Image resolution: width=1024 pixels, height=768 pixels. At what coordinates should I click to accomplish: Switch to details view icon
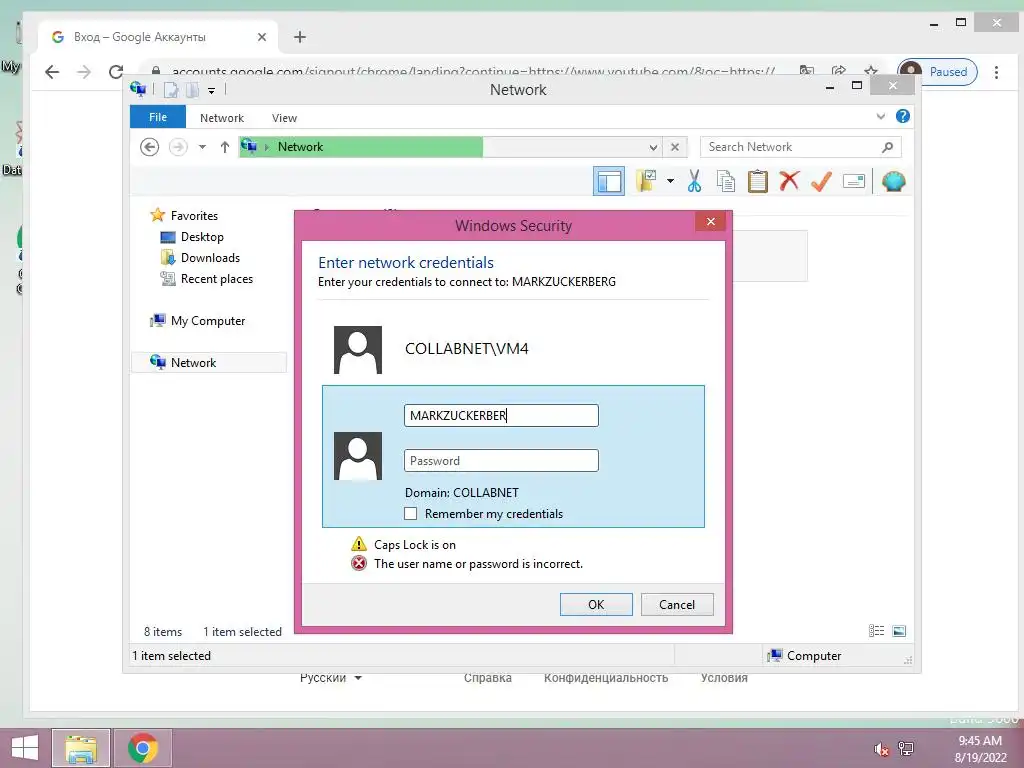click(x=876, y=630)
